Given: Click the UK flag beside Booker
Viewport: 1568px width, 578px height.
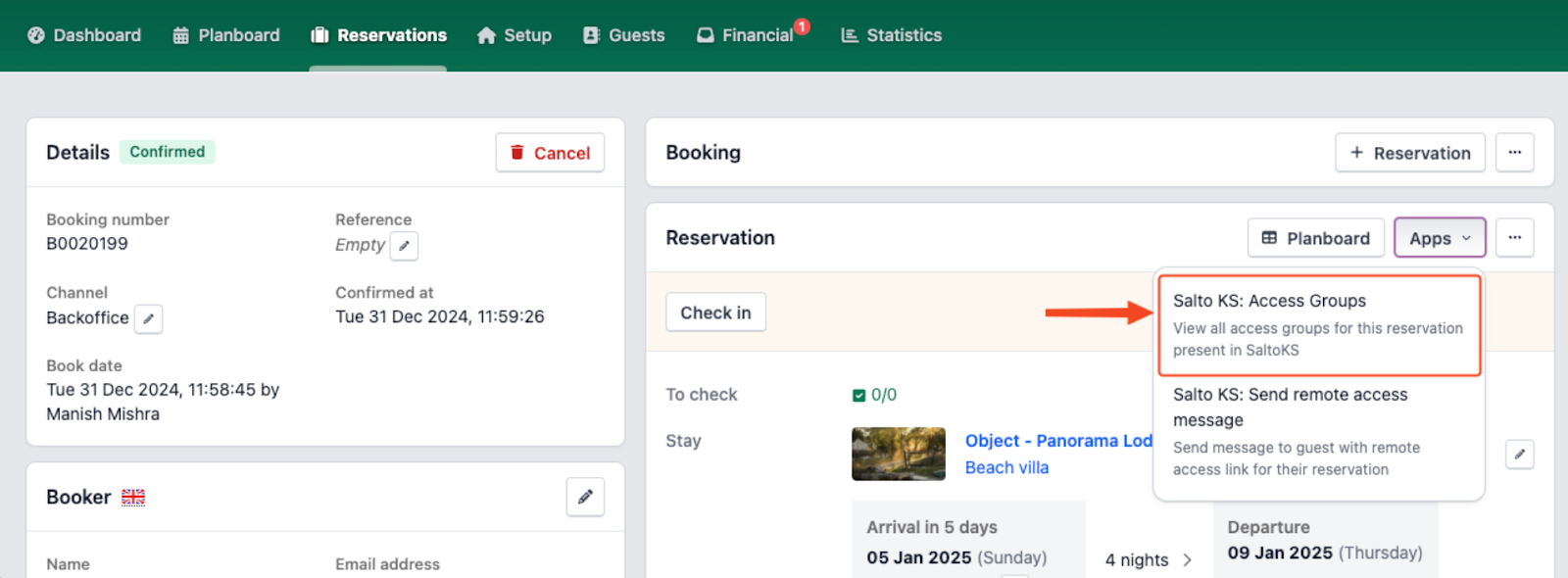Looking at the screenshot, I should pyautogui.click(x=133, y=498).
